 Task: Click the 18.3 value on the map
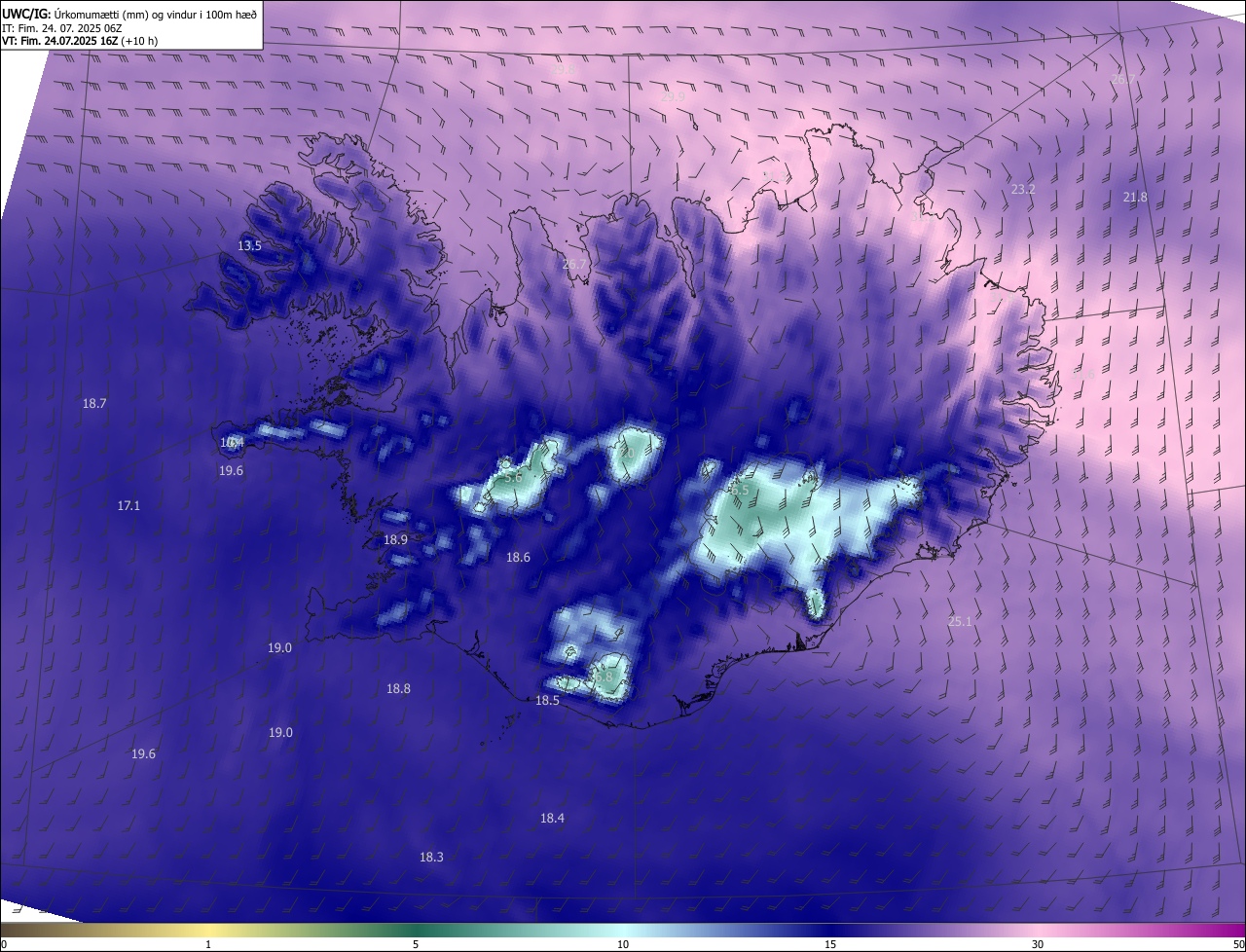pyautogui.click(x=431, y=857)
